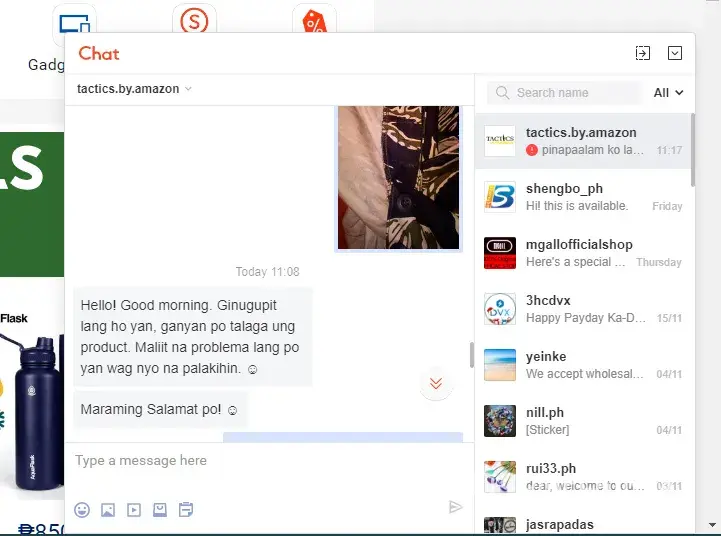Click the page scrollbar down arrow
The image size is (721, 536).
[x=713, y=525]
